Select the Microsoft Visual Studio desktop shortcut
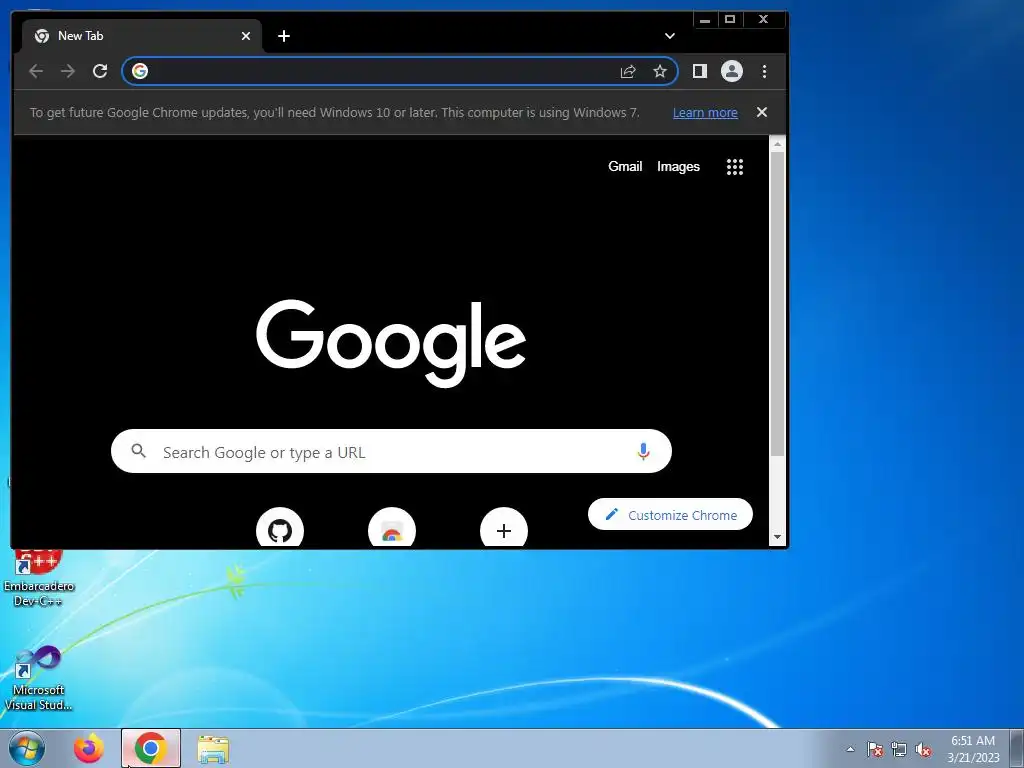Screen dimensions: 1024x768 (x=38, y=679)
